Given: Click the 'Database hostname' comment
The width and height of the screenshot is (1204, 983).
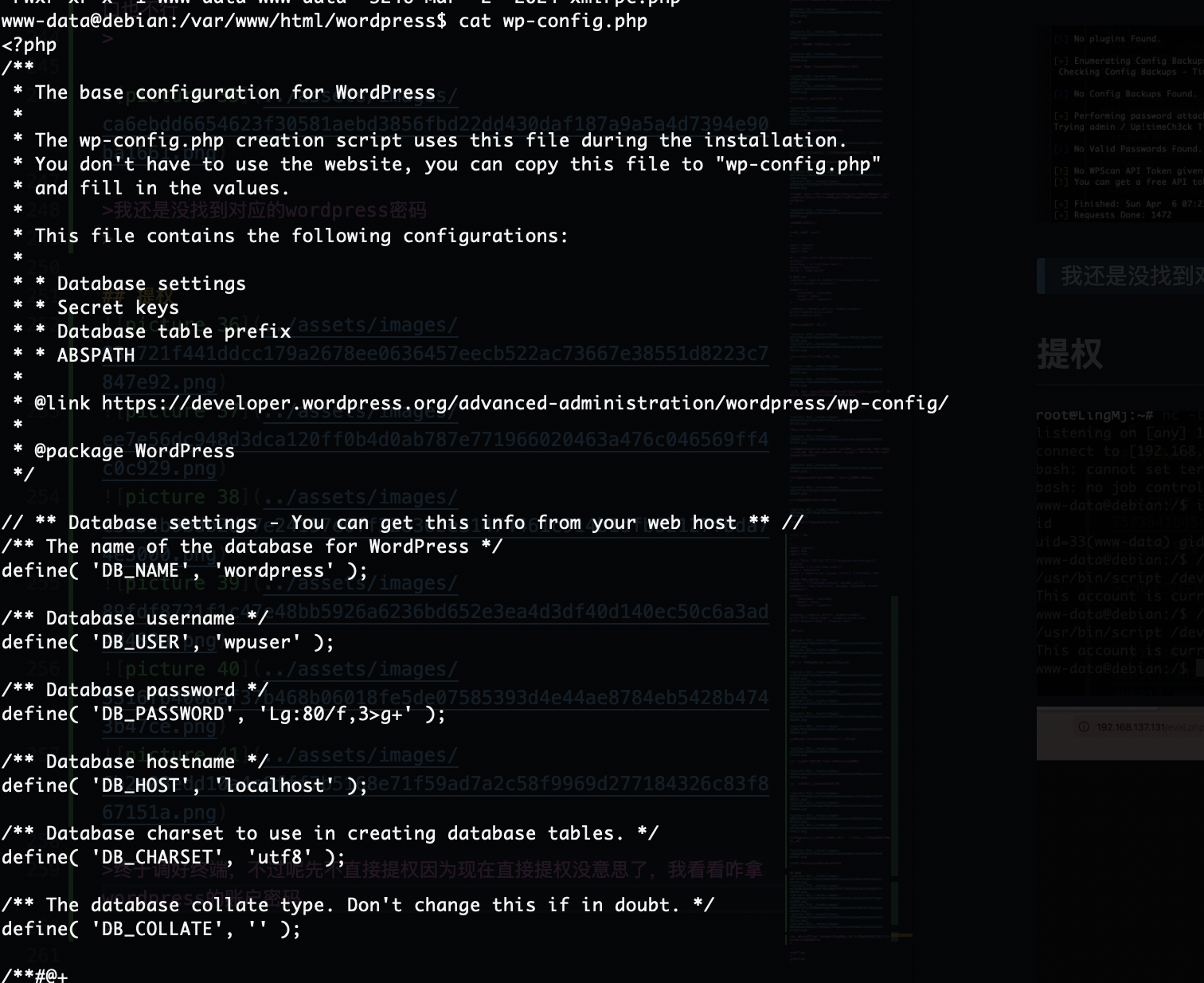Looking at the screenshot, I should pos(135,762).
